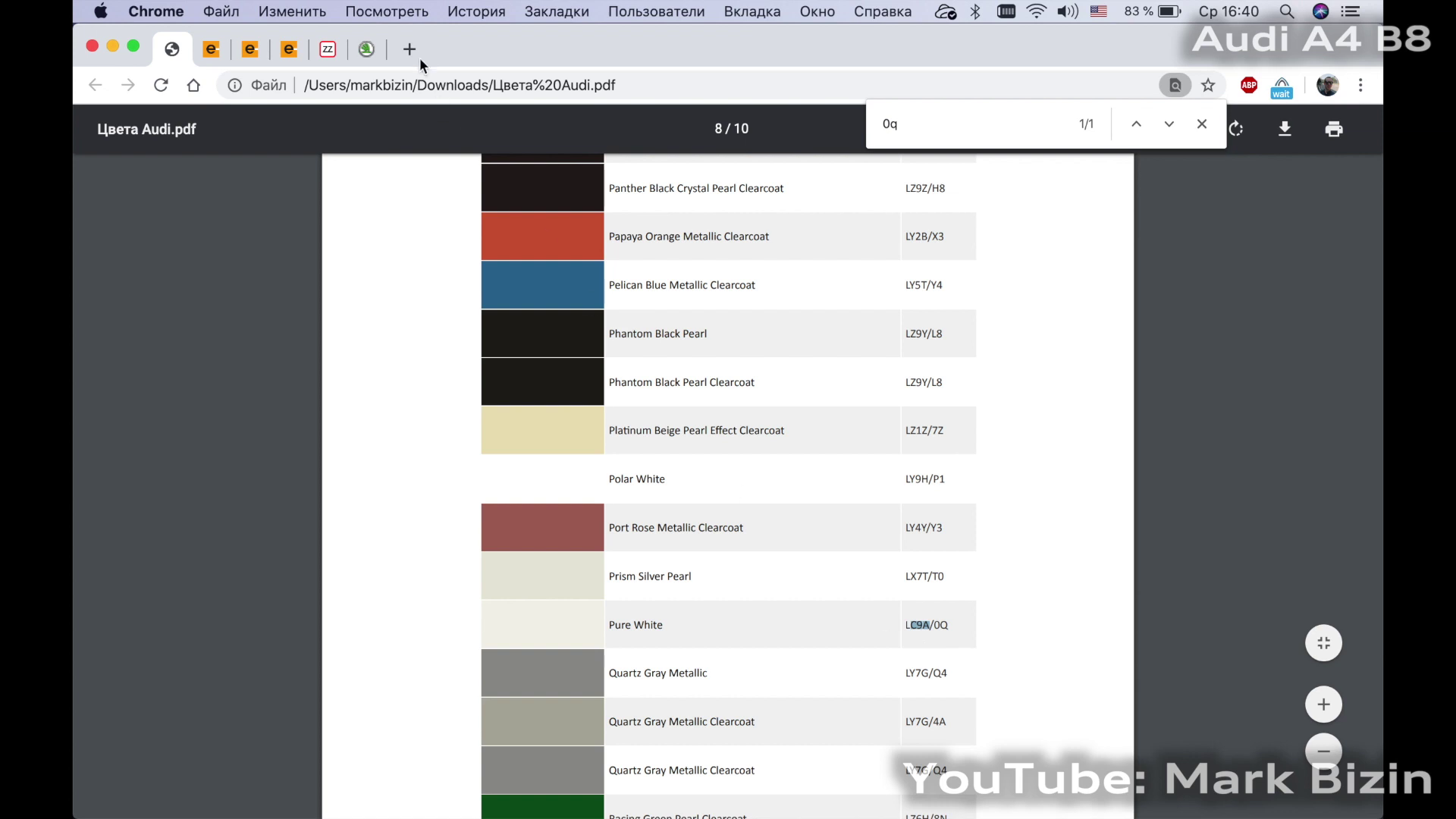Viewport: 1456px width, 819px height.
Task: Open the История menu
Action: coord(476,11)
